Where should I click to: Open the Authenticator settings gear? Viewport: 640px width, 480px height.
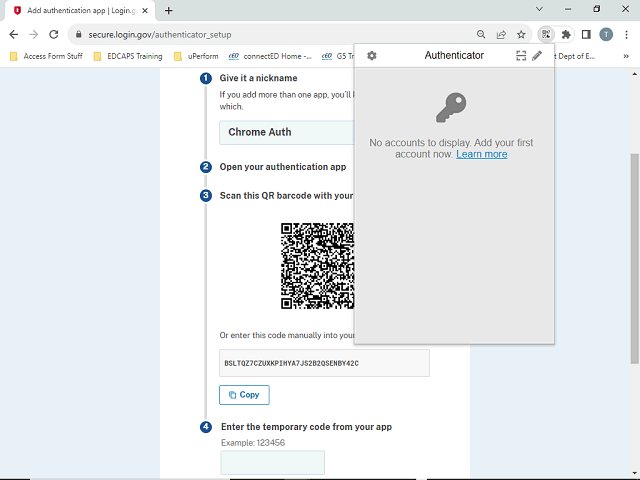(371, 56)
